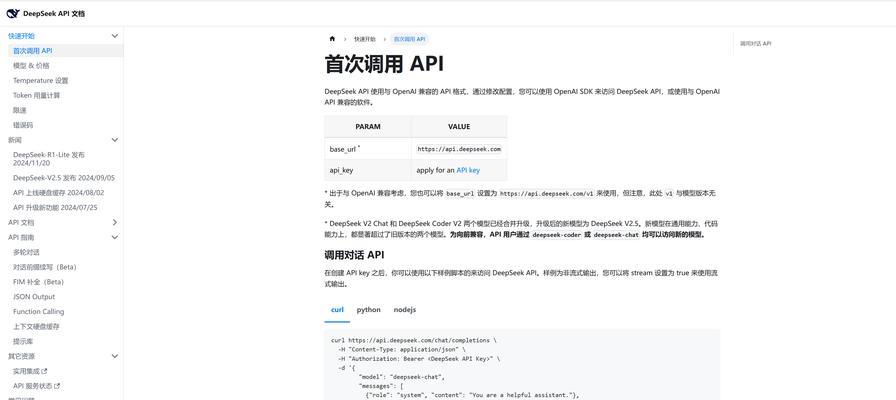Open API 服务状态 external link in sidebar
896x400 pixels.
37,386
